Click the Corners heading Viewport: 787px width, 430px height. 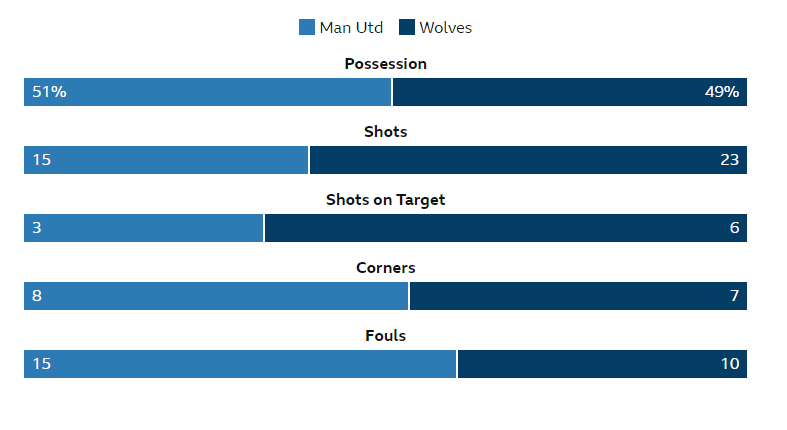tap(385, 268)
